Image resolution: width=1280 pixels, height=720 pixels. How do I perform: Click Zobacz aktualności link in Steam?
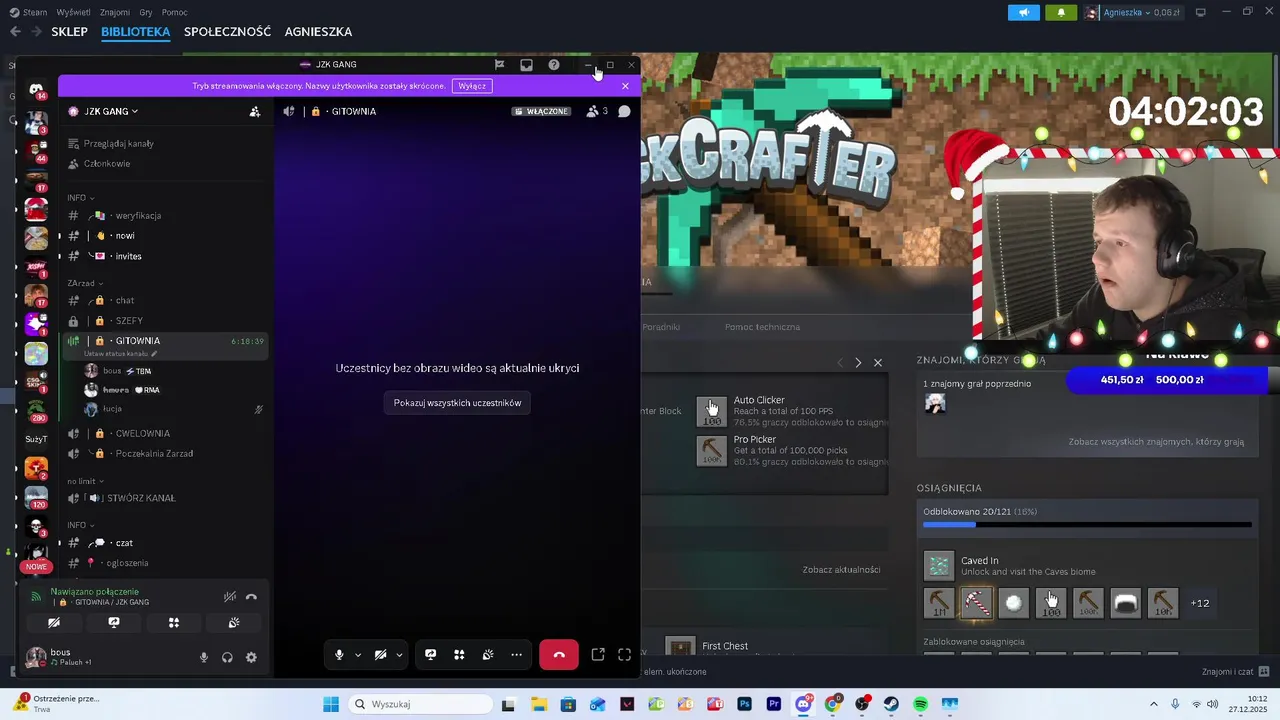(841, 570)
